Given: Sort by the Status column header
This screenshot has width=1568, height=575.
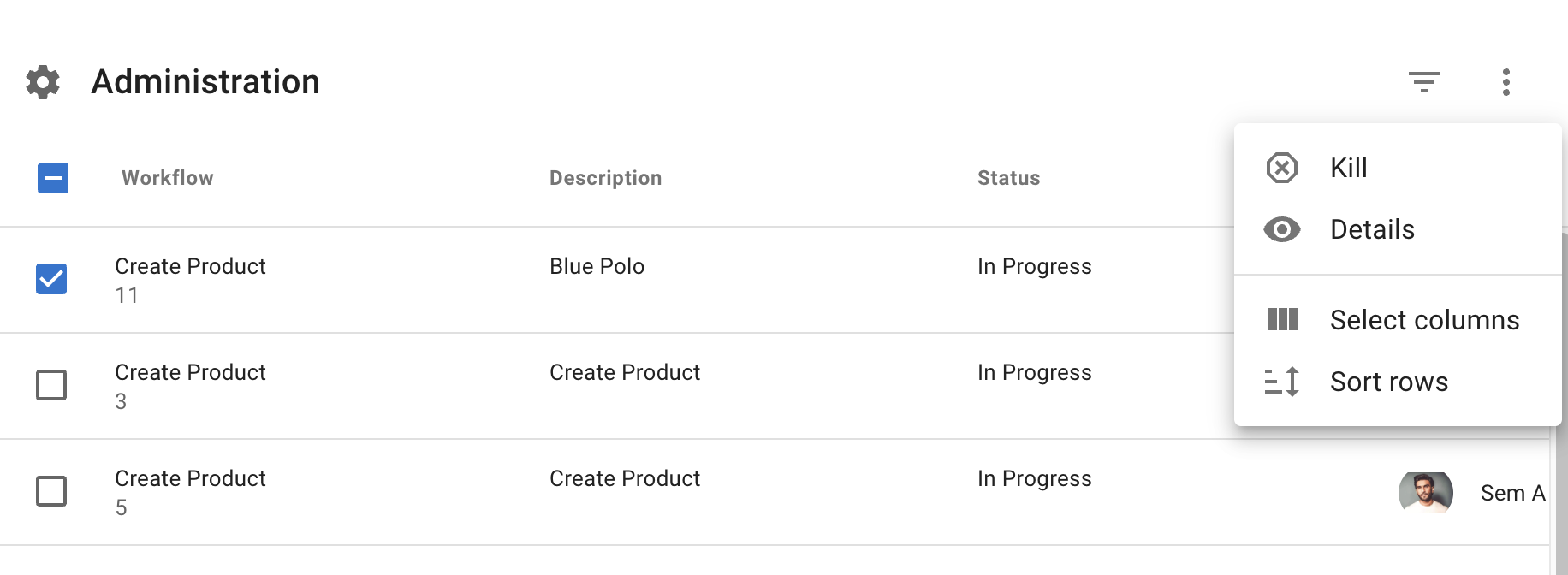Looking at the screenshot, I should (1008, 178).
